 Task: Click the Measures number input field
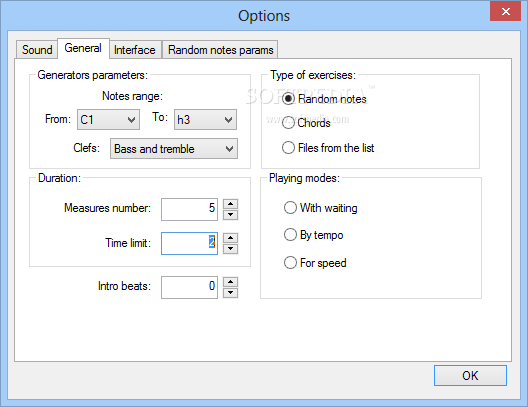[189, 209]
